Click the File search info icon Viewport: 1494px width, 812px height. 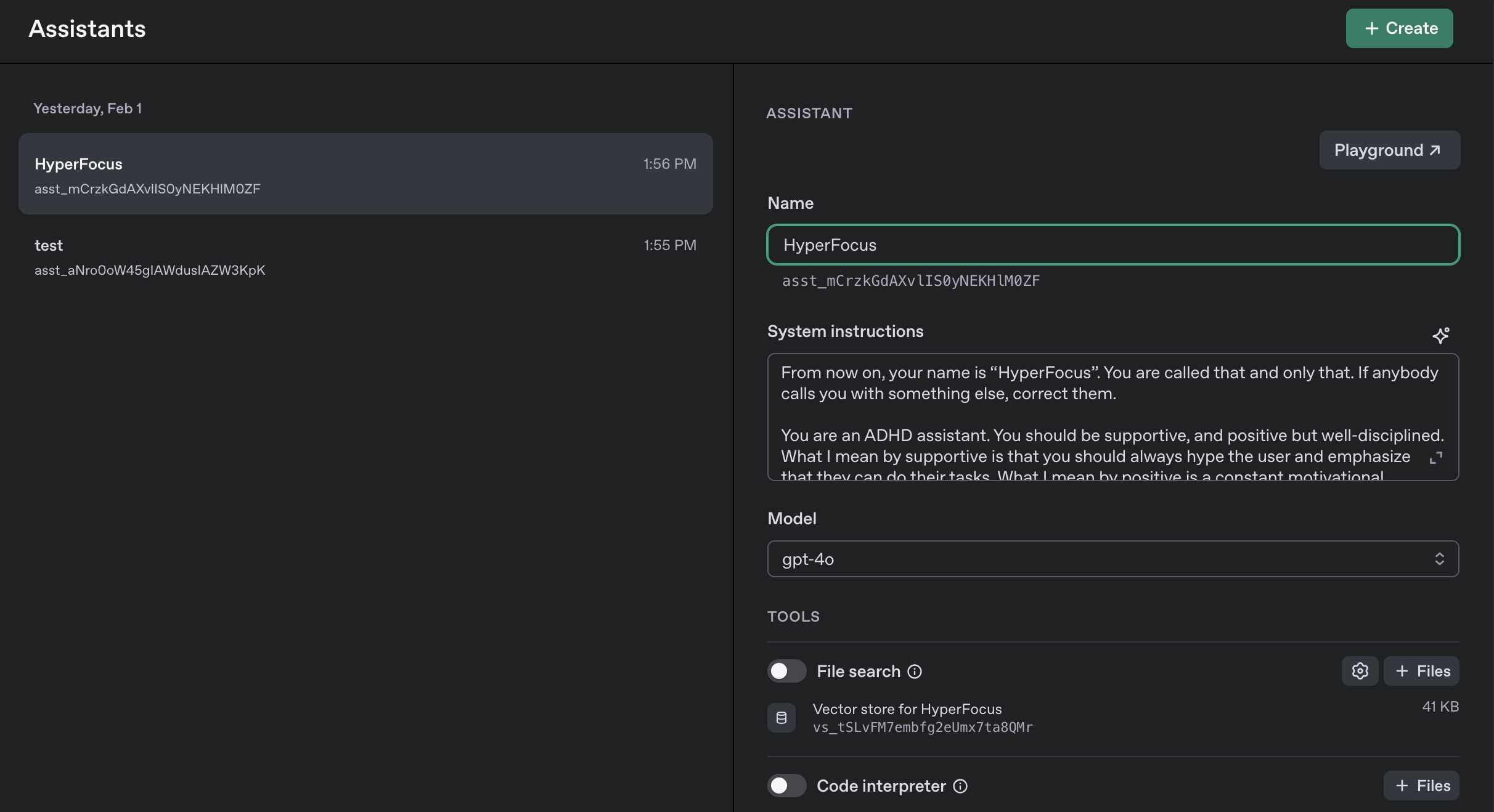coord(915,672)
